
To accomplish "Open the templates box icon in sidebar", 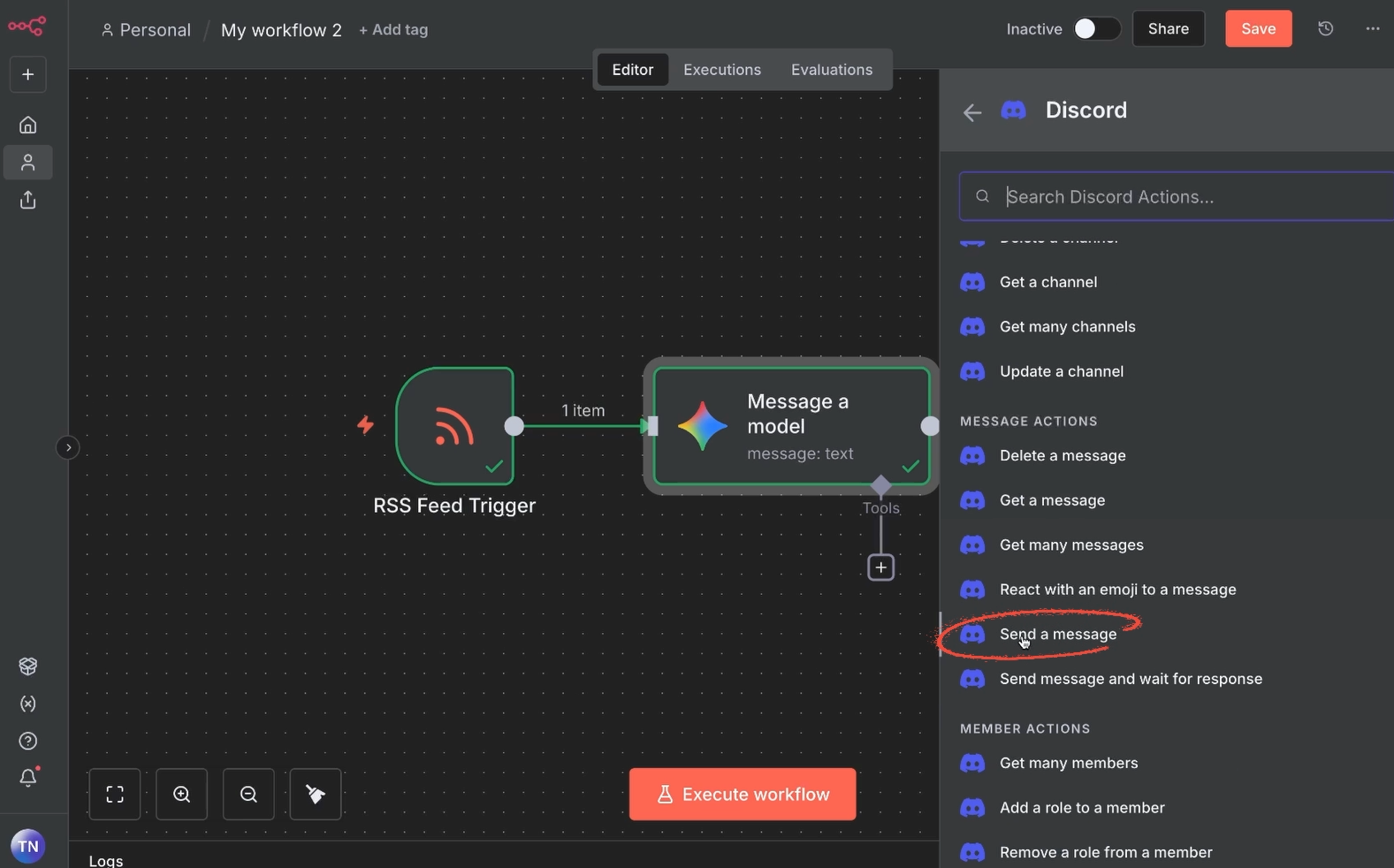I will pos(28,666).
